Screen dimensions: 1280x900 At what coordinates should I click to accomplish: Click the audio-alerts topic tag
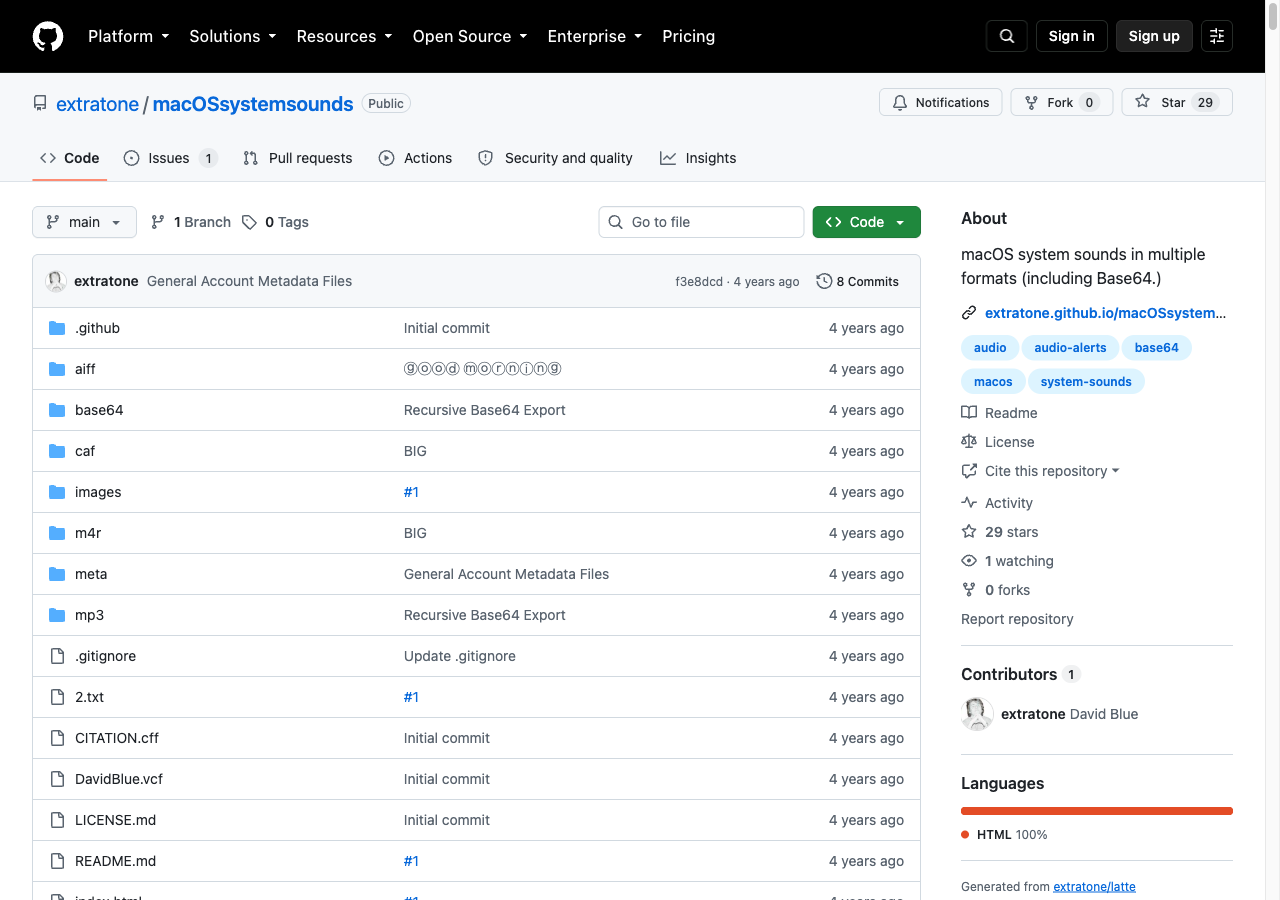(x=1070, y=348)
